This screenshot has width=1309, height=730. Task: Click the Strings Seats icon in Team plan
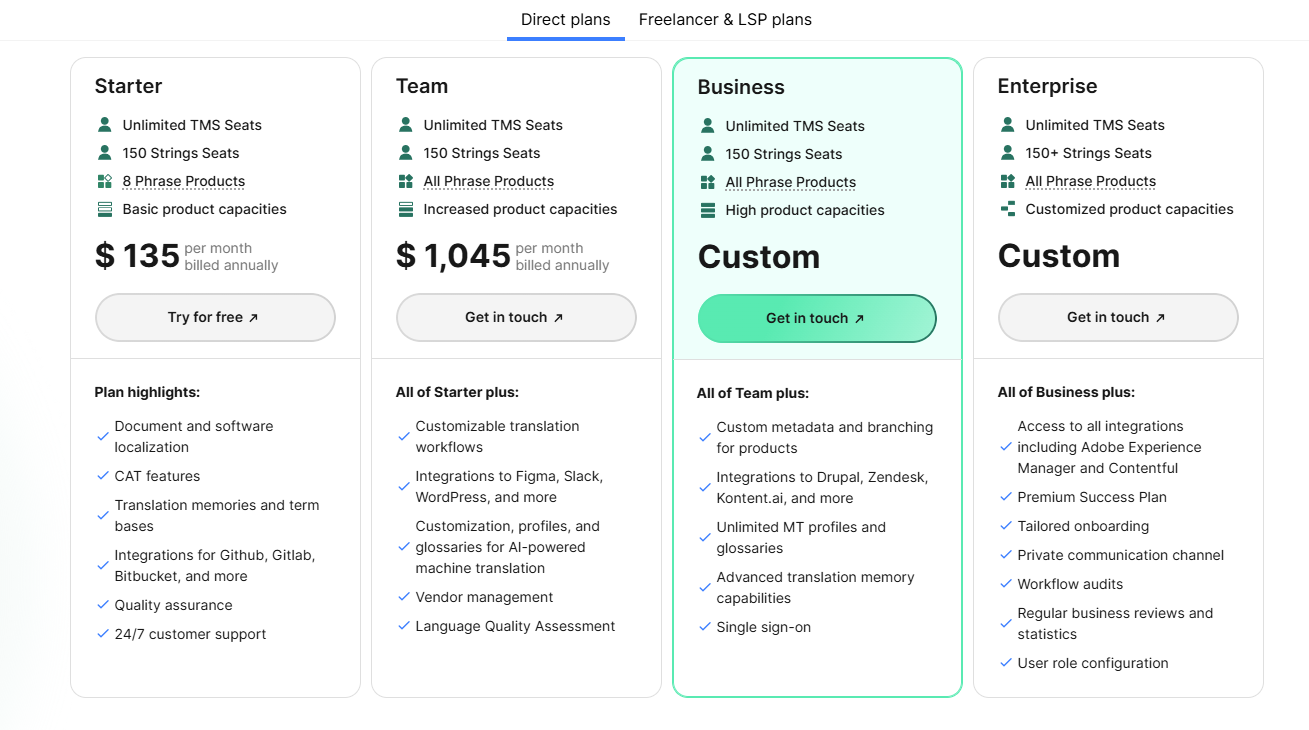[x=405, y=152]
